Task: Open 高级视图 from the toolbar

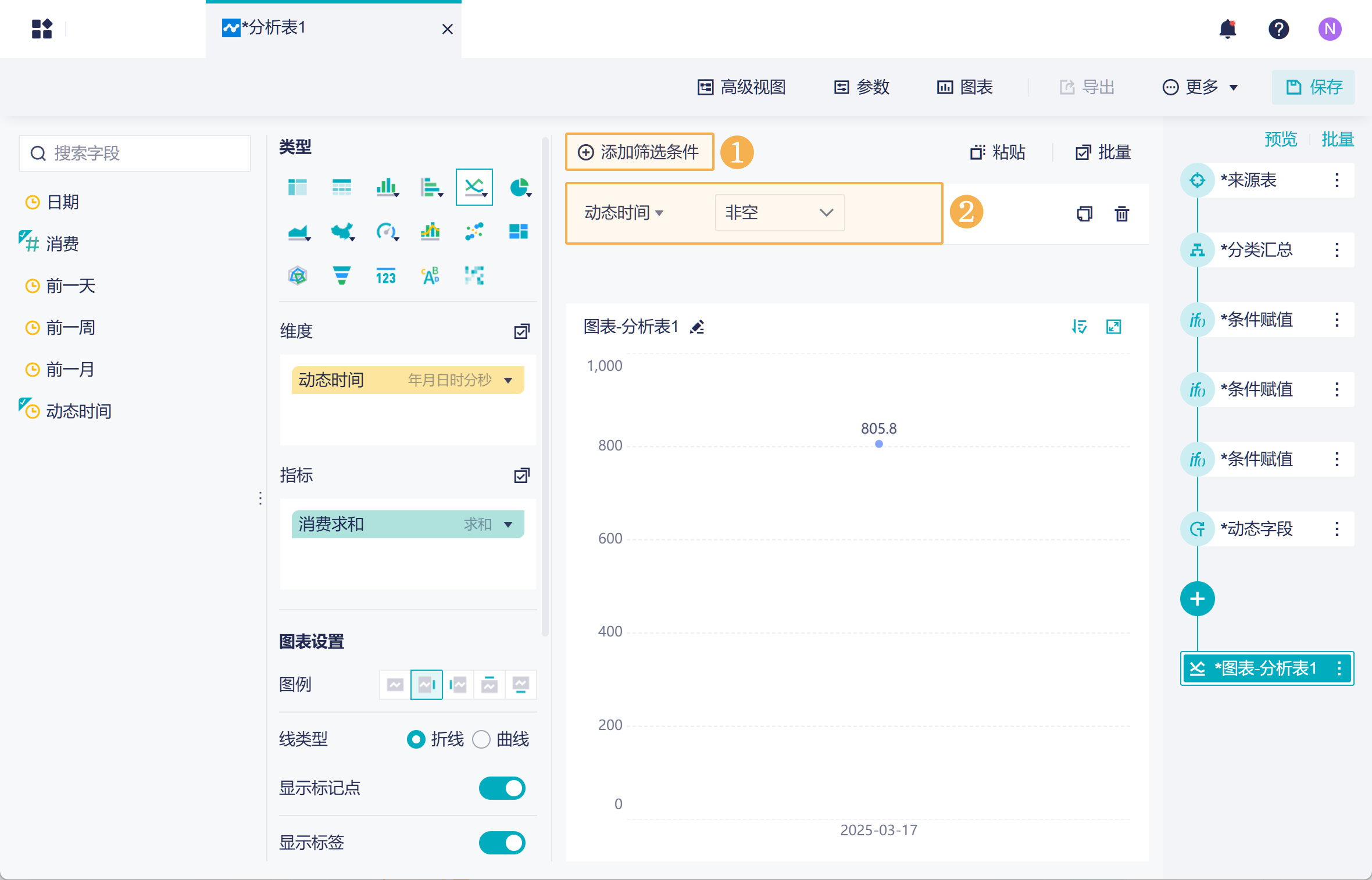Action: 742,87
